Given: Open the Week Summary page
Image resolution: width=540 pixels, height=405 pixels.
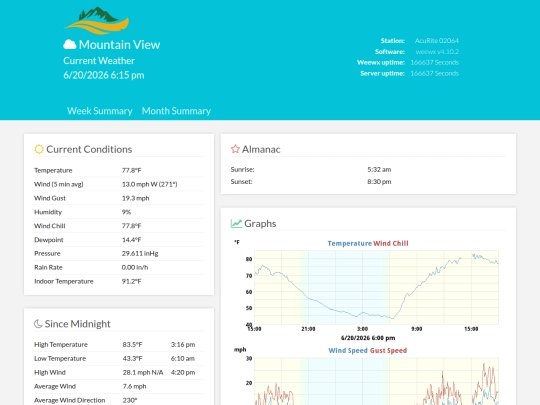Looking at the screenshot, I should click(x=100, y=111).
